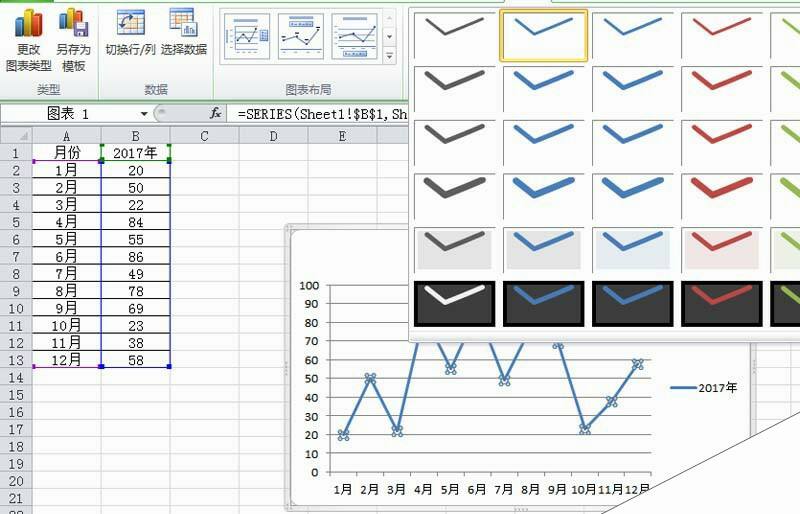Click cell with value 58

click(135, 360)
